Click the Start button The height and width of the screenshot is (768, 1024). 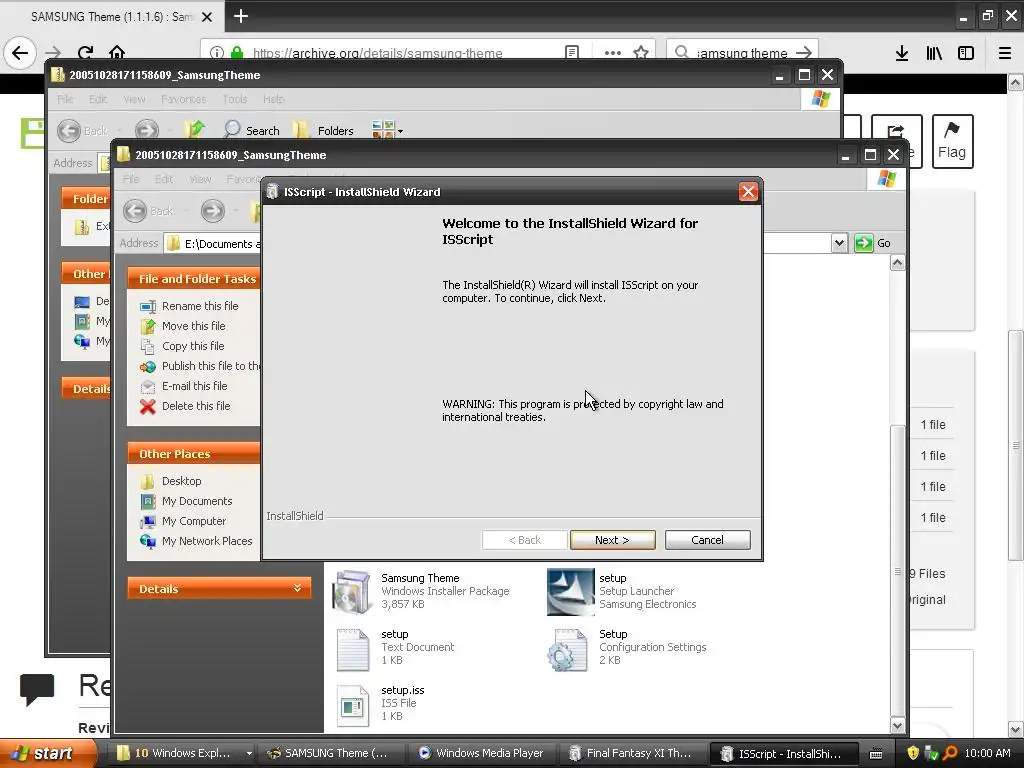(x=47, y=753)
